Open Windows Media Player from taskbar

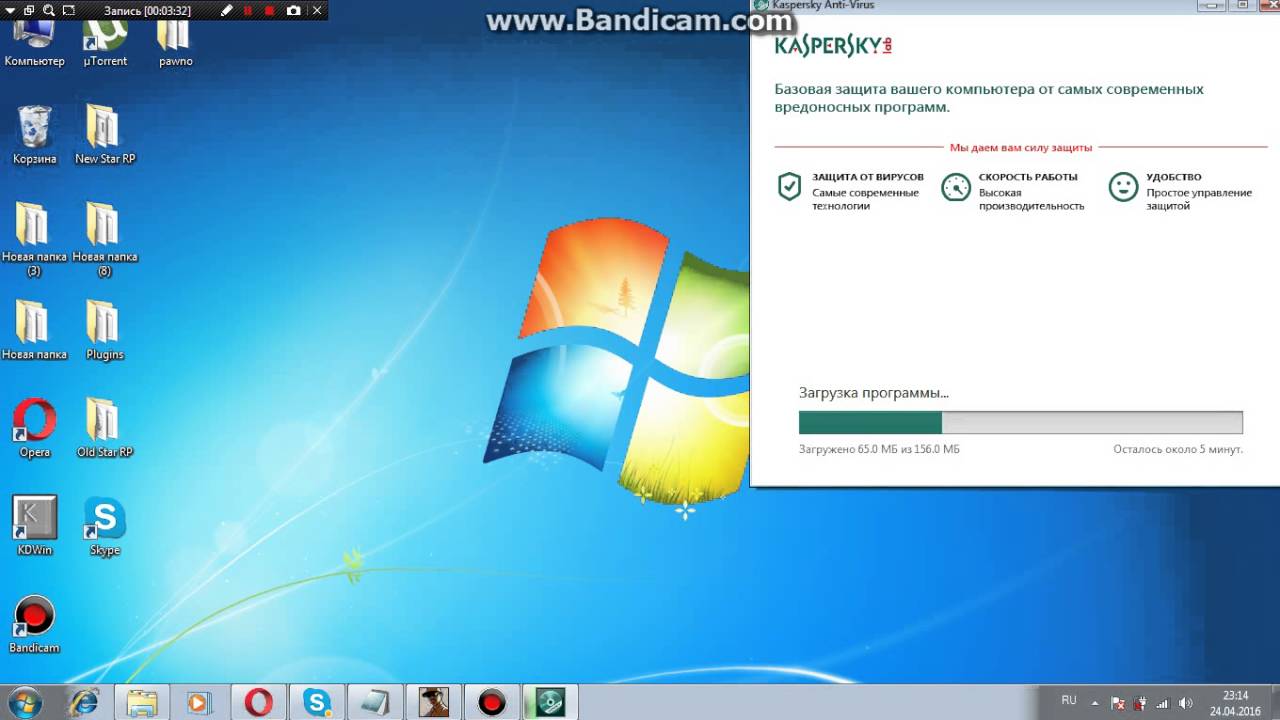click(199, 702)
